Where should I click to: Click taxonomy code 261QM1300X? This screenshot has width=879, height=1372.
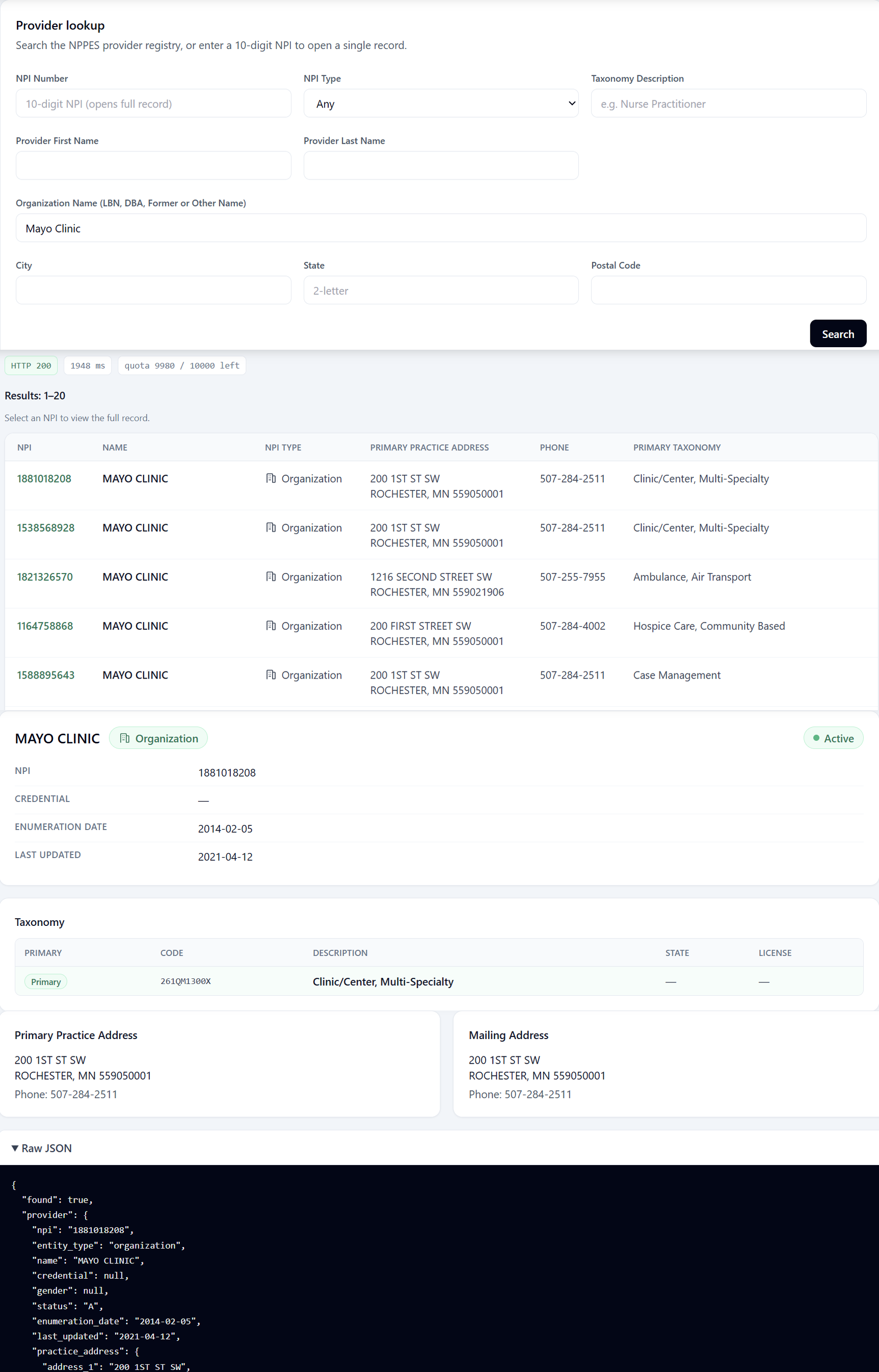click(x=185, y=981)
